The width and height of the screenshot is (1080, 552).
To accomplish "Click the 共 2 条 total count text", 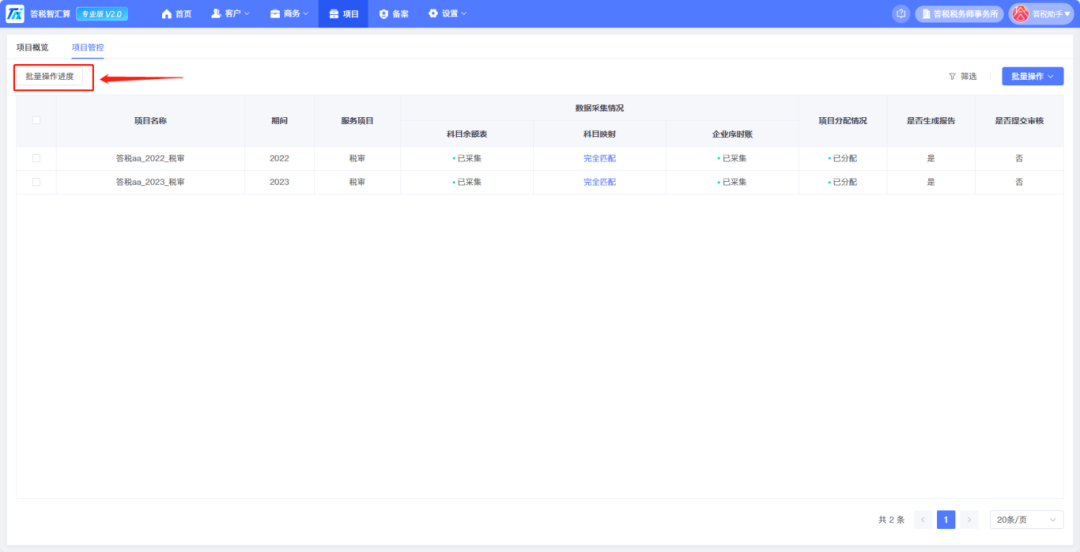I will (891, 520).
